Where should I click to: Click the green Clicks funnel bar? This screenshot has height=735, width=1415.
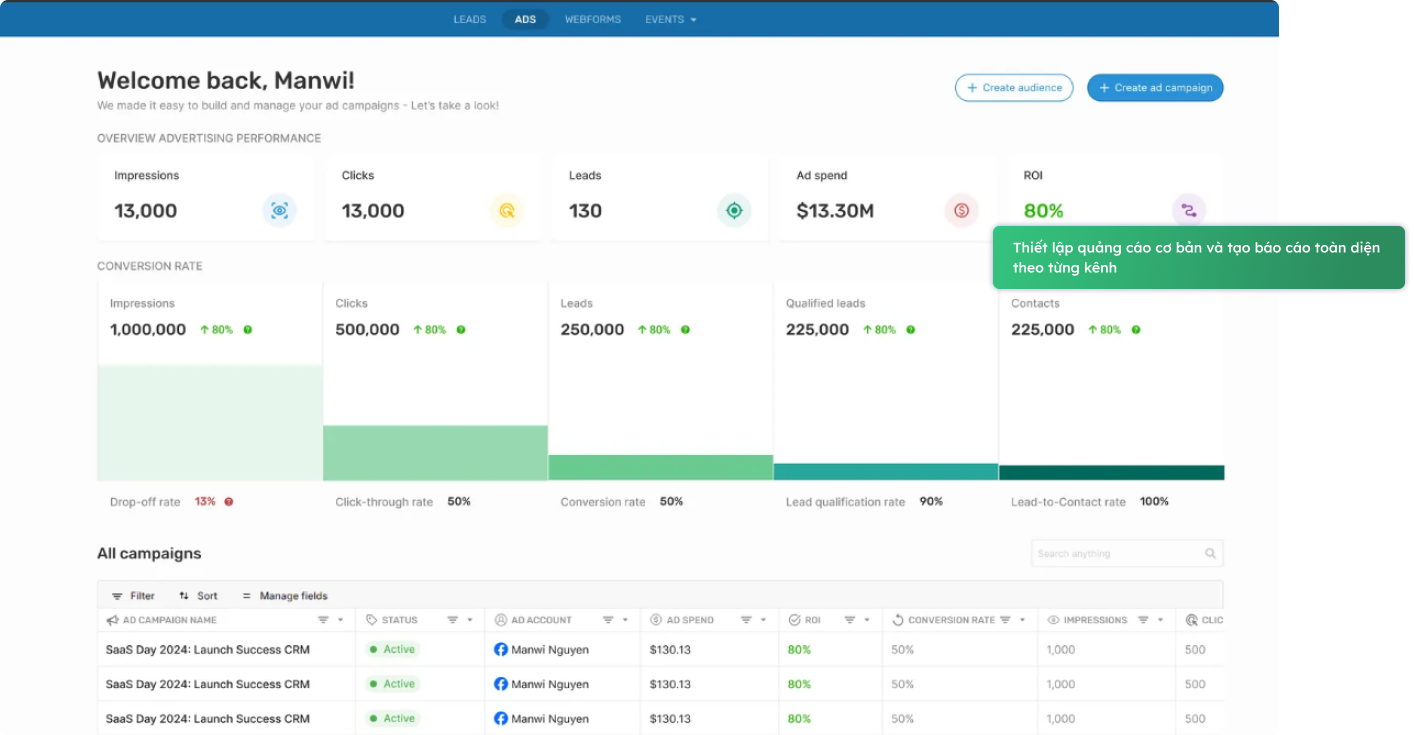(x=435, y=453)
